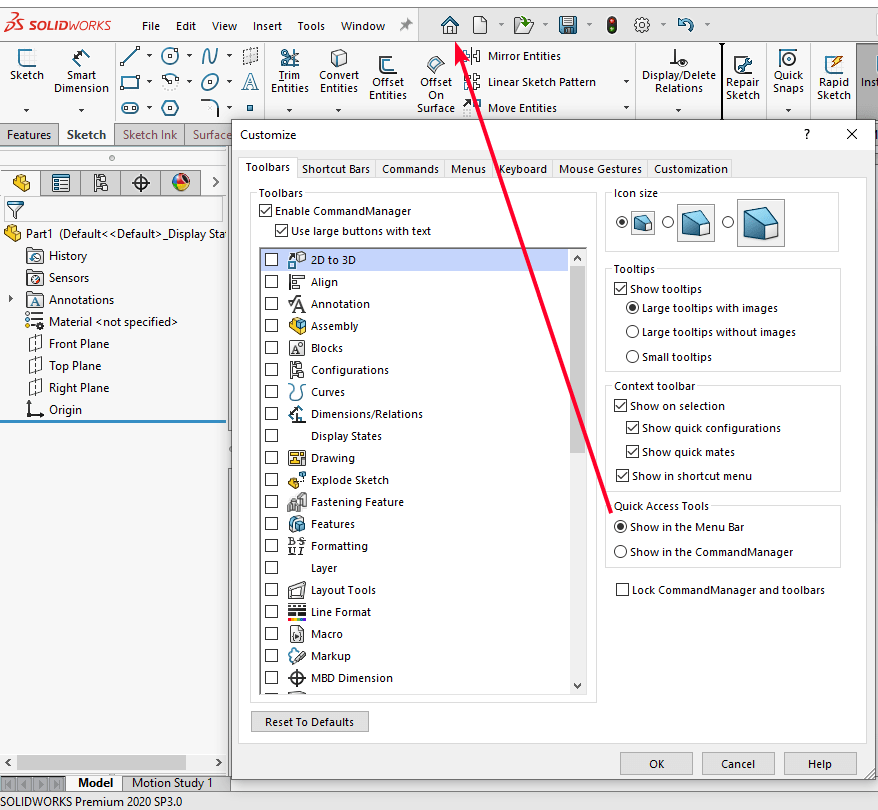This screenshot has height=810, width=878.
Task: Switch to the Mouse Gestures tab
Action: [600, 168]
